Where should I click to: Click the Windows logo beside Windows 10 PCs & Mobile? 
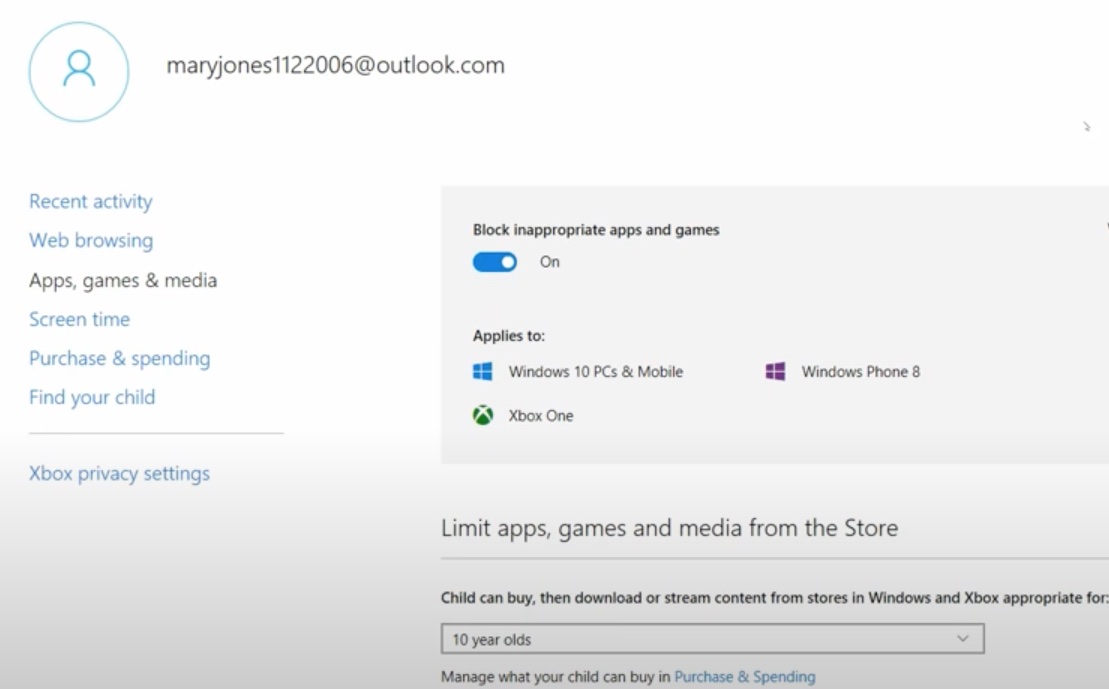point(481,371)
